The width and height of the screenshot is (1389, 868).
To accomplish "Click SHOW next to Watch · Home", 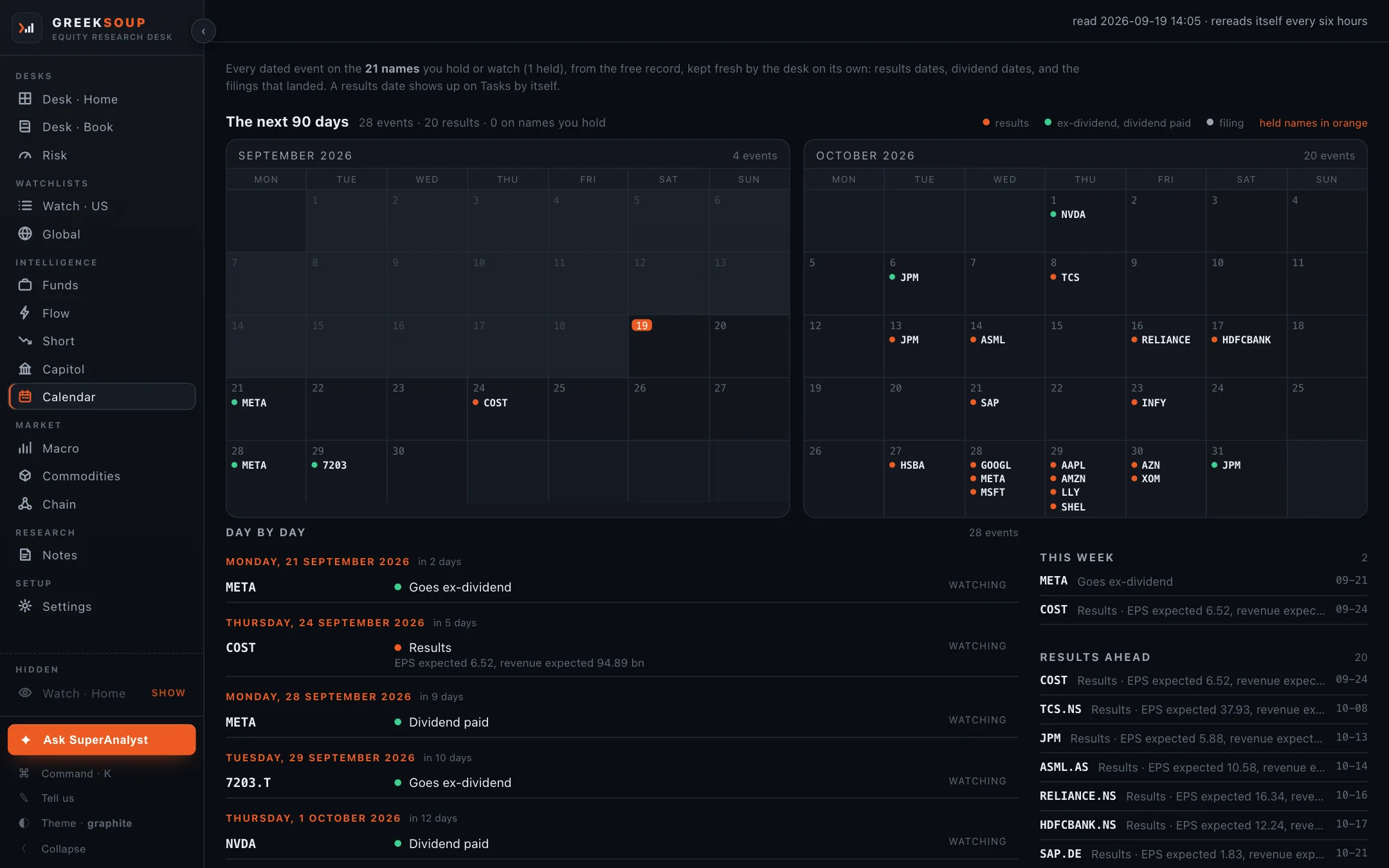I will [168, 693].
